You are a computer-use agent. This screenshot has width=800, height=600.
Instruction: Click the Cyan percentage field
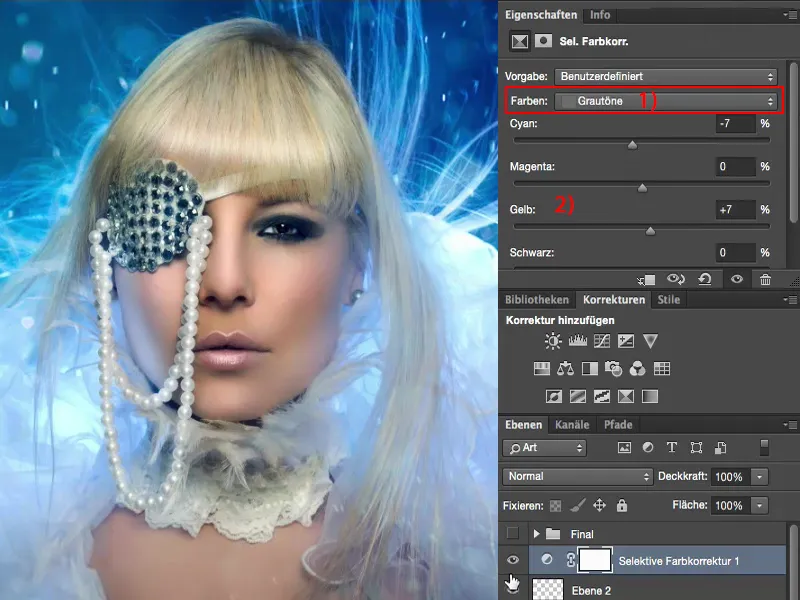736,123
